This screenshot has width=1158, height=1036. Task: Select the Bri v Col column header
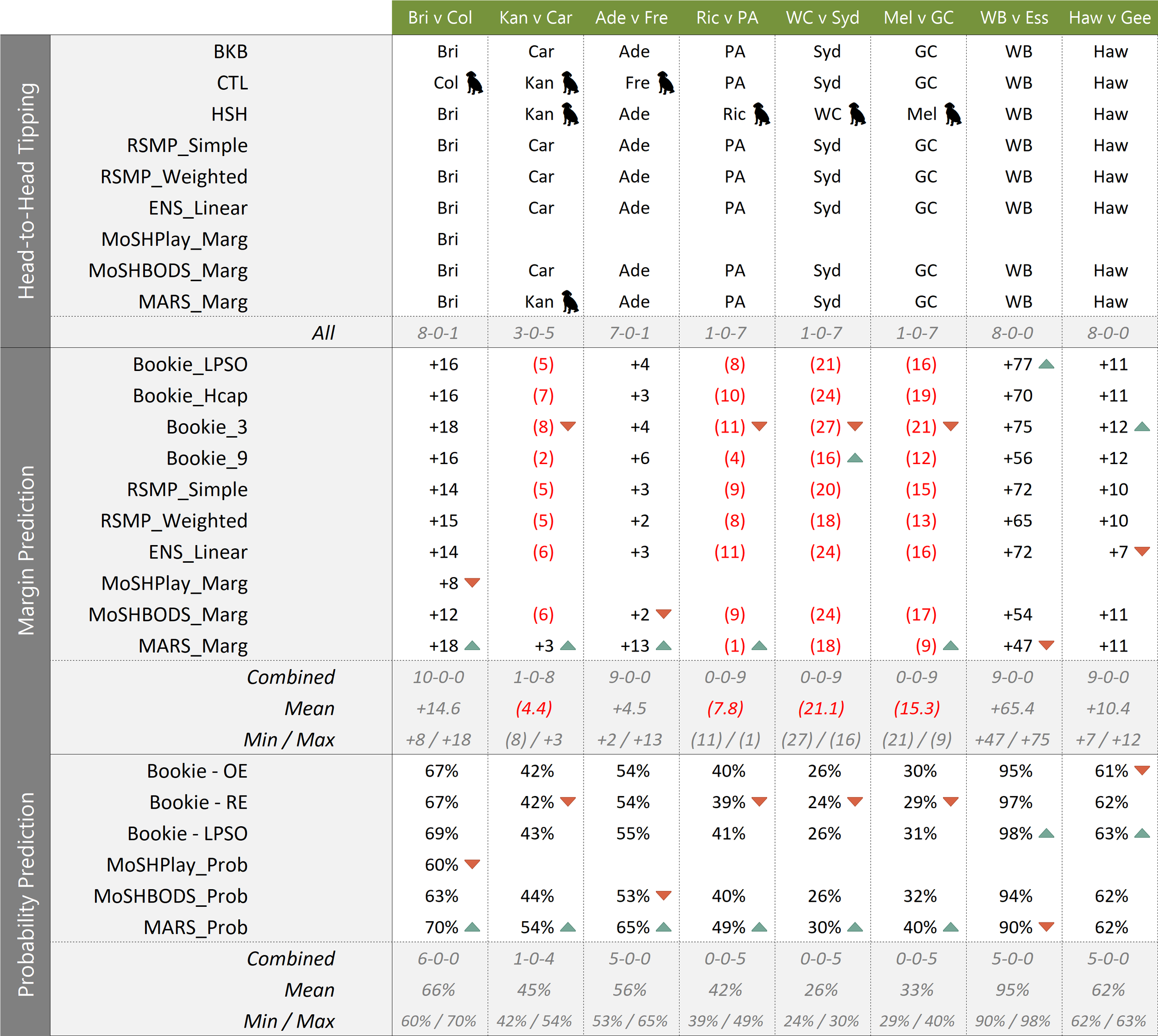(440, 18)
